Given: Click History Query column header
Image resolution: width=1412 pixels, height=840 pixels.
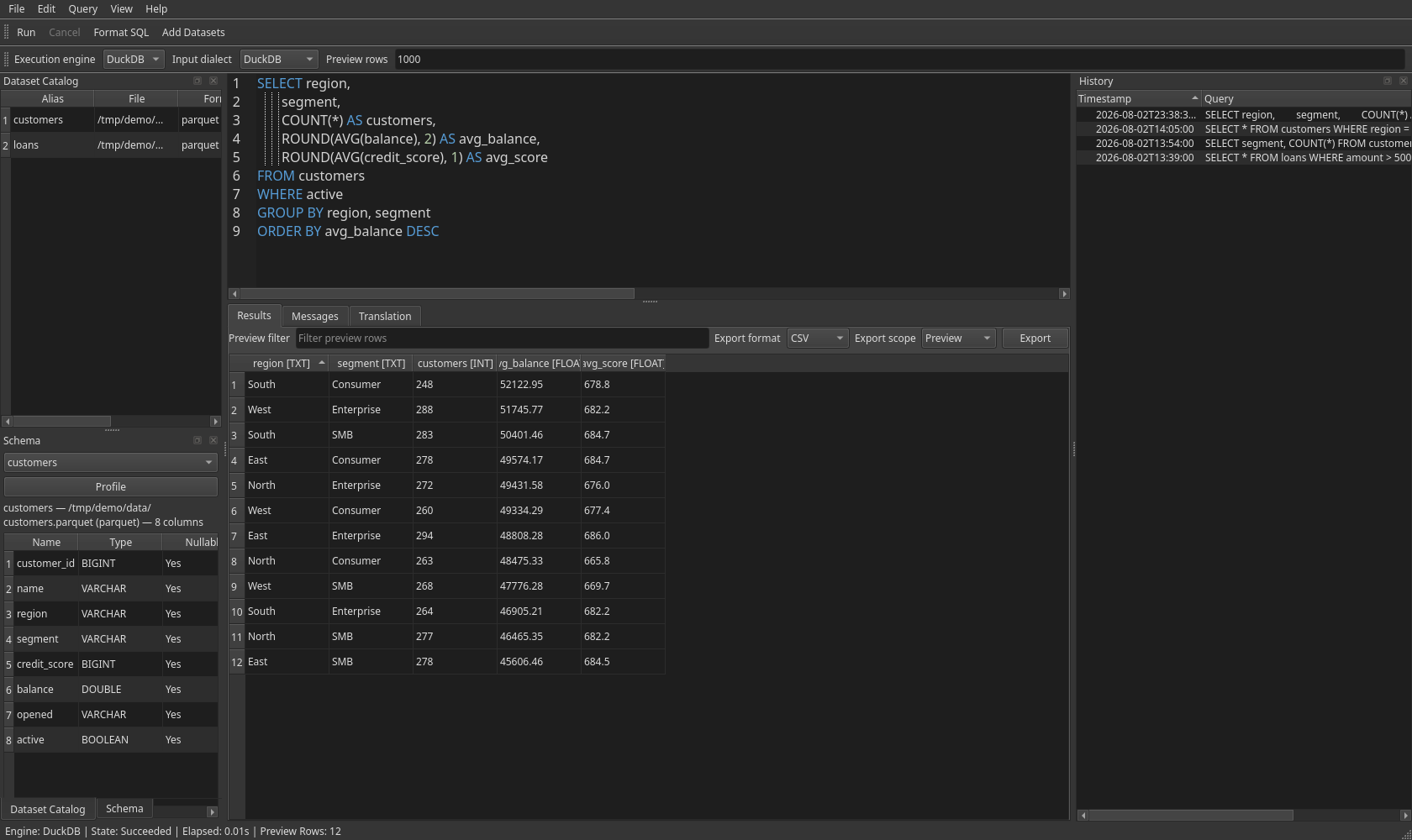Looking at the screenshot, I should [1306, 98].
